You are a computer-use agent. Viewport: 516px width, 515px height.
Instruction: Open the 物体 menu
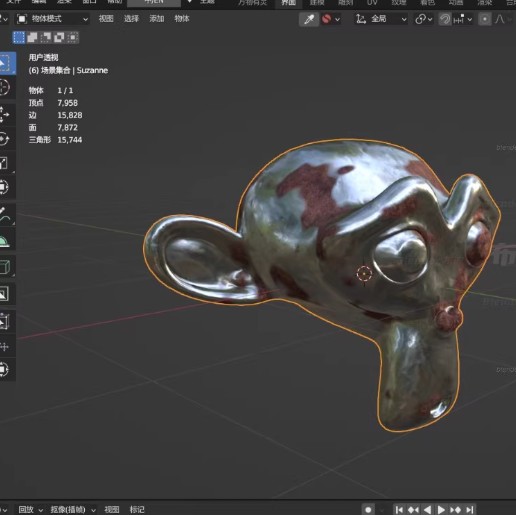(182, 19)
